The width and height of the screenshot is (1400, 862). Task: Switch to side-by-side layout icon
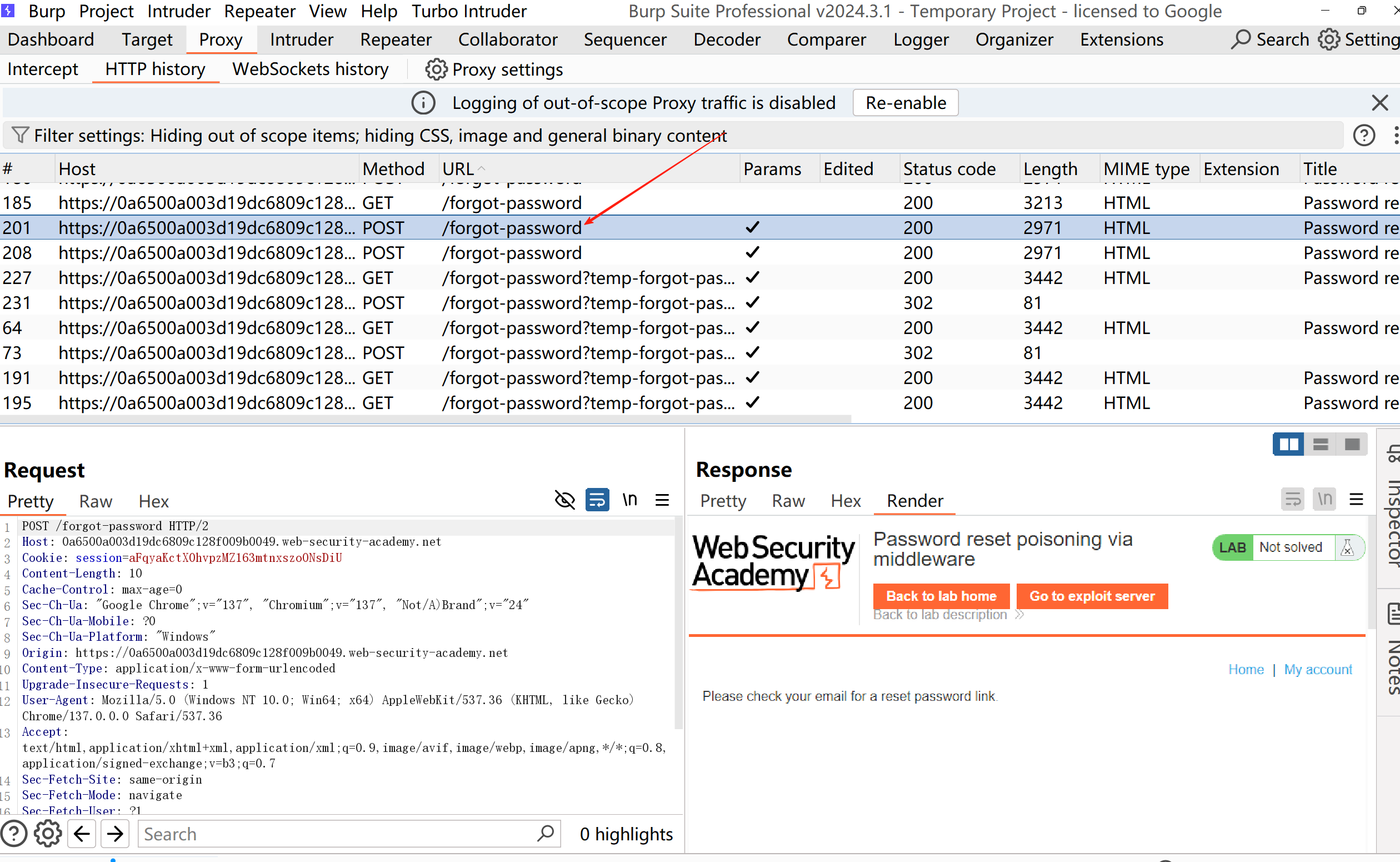coord(1288,444)
